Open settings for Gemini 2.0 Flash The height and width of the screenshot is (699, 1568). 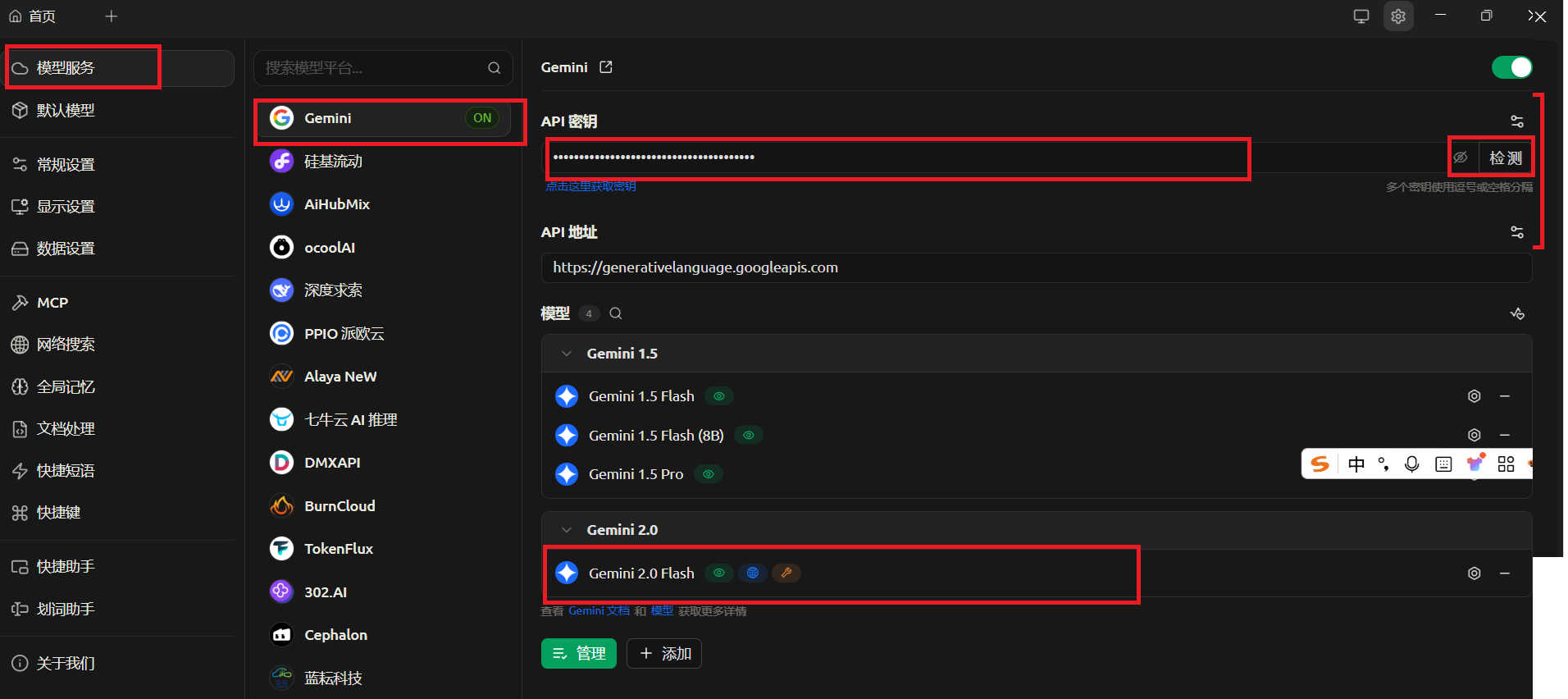click(x=1474, y=573)
